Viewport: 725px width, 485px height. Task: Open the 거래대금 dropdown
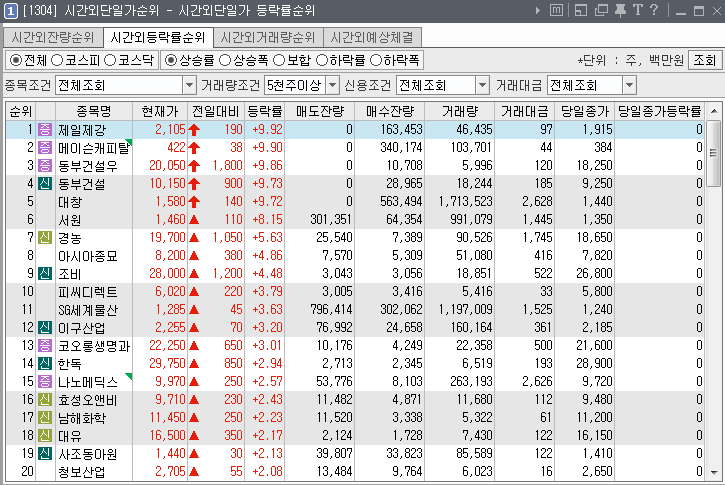[629, 86]
